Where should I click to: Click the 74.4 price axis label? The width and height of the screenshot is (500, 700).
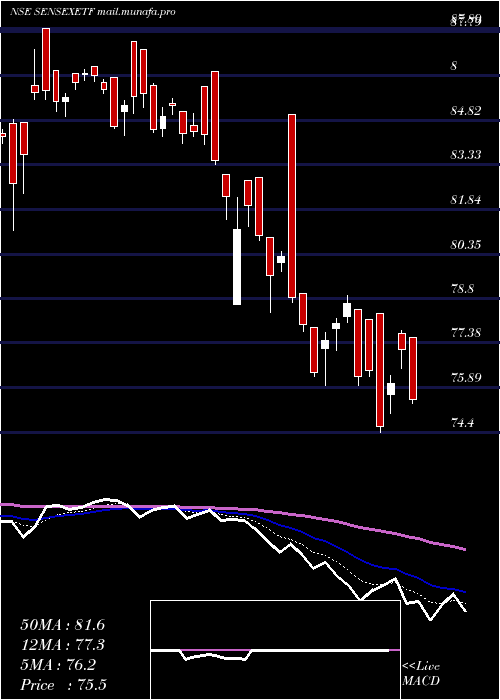point(462,422)
